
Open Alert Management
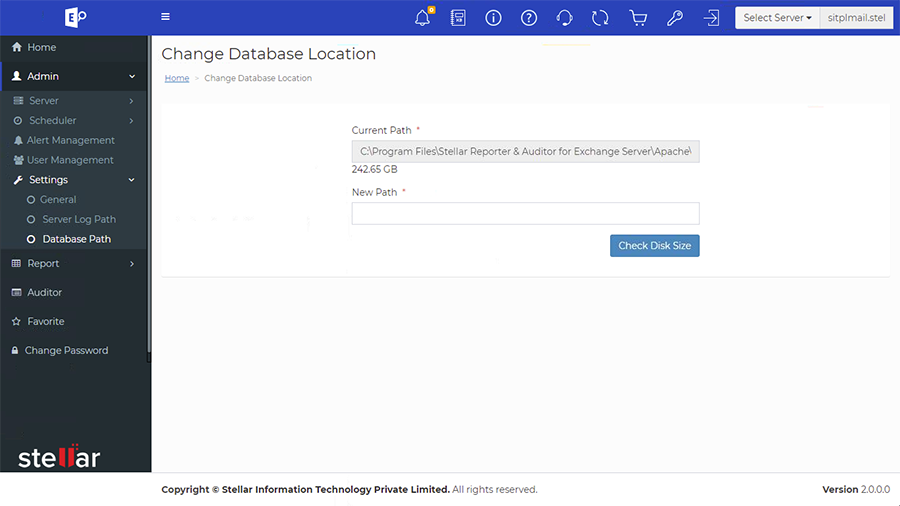coord(71,140)
